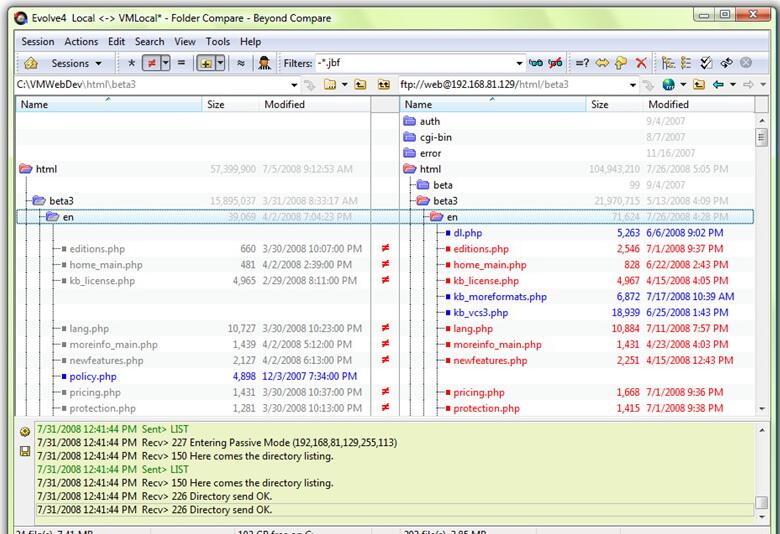Click the log panel save disk icon
780x534 pixels.
pos(25,451)
